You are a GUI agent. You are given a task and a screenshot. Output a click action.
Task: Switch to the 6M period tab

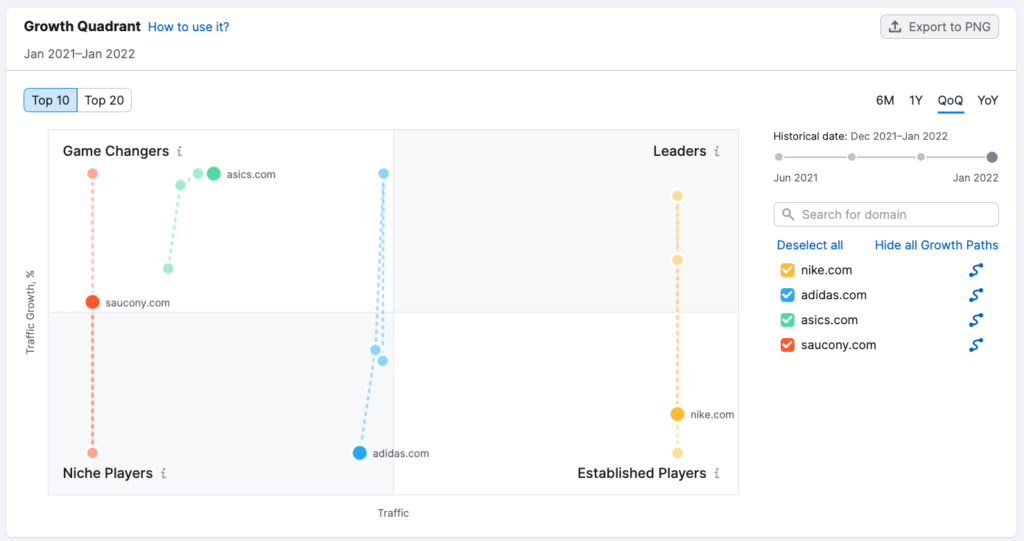[885, 100]
